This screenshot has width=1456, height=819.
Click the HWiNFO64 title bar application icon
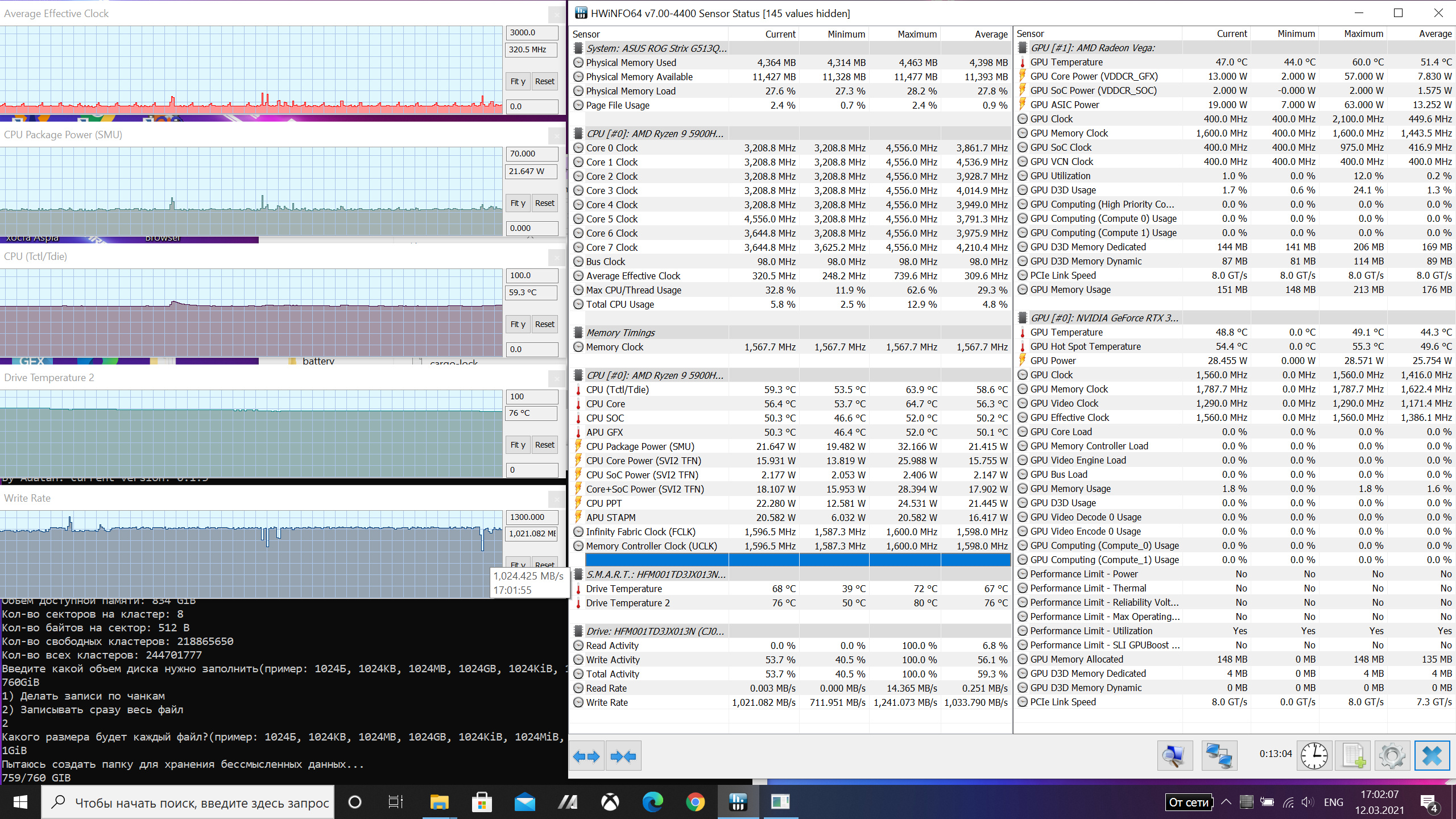click(581, 13)
